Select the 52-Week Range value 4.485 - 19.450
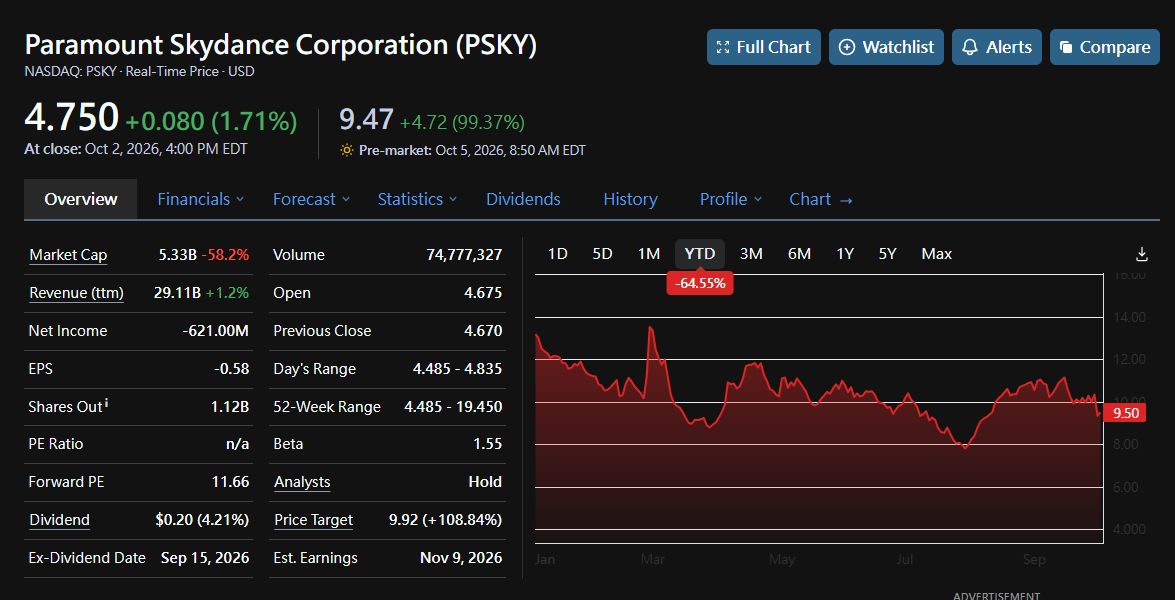Screen dimensions: 1175x600 pos(453,407)
